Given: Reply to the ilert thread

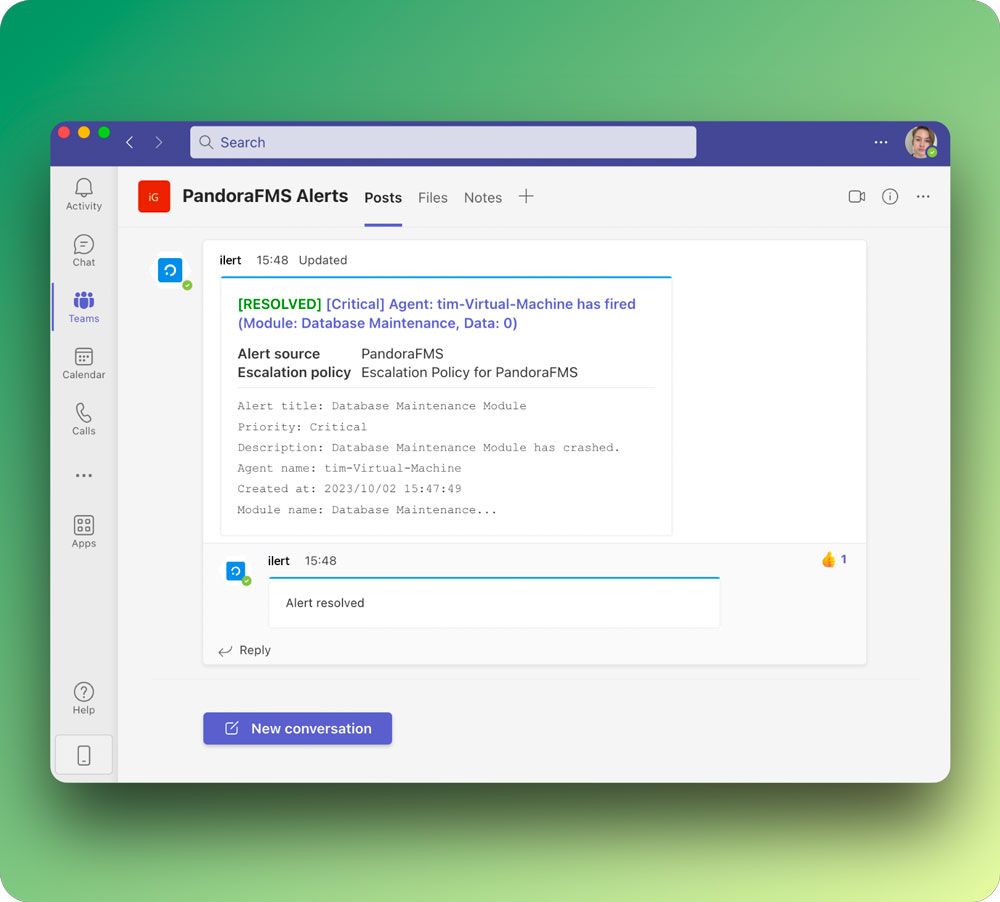Looking at the screenshot, I should (x=245, y=650).
